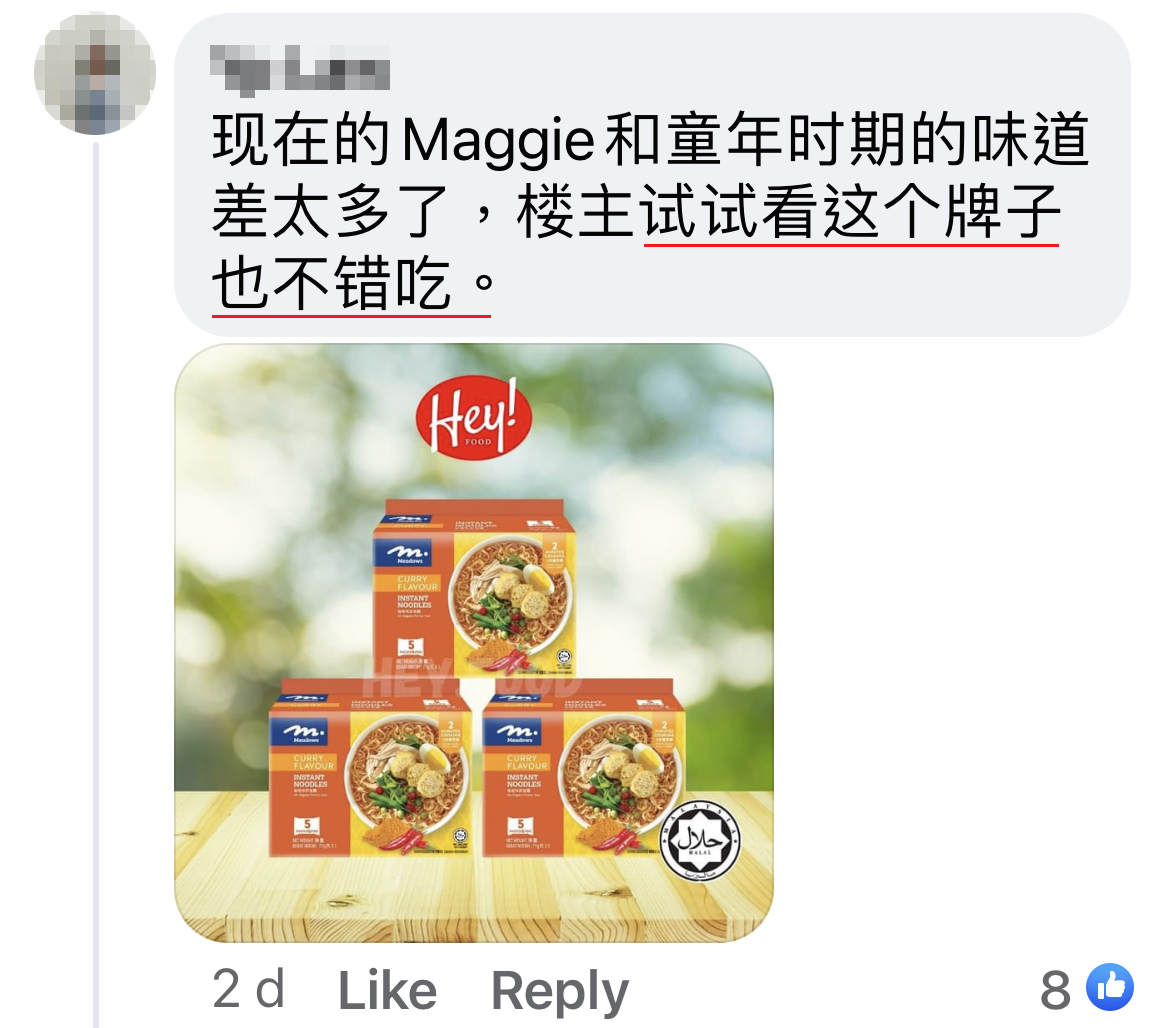The image size is (1170, 1028).
Task: Open the blue thumbs-up reaction icon
Action: [x=1110, y=987]
